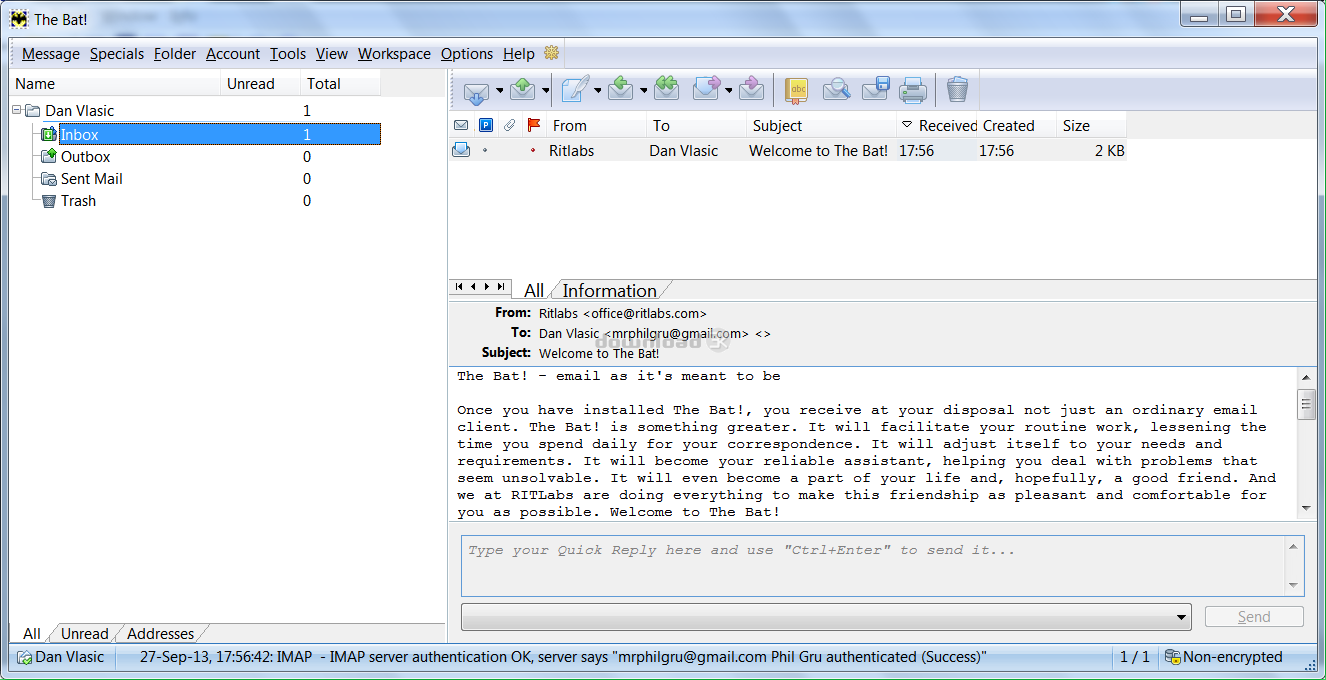Click the Reply to All double-arrow icon
The image size is (1326, 680).
[667, 90]
